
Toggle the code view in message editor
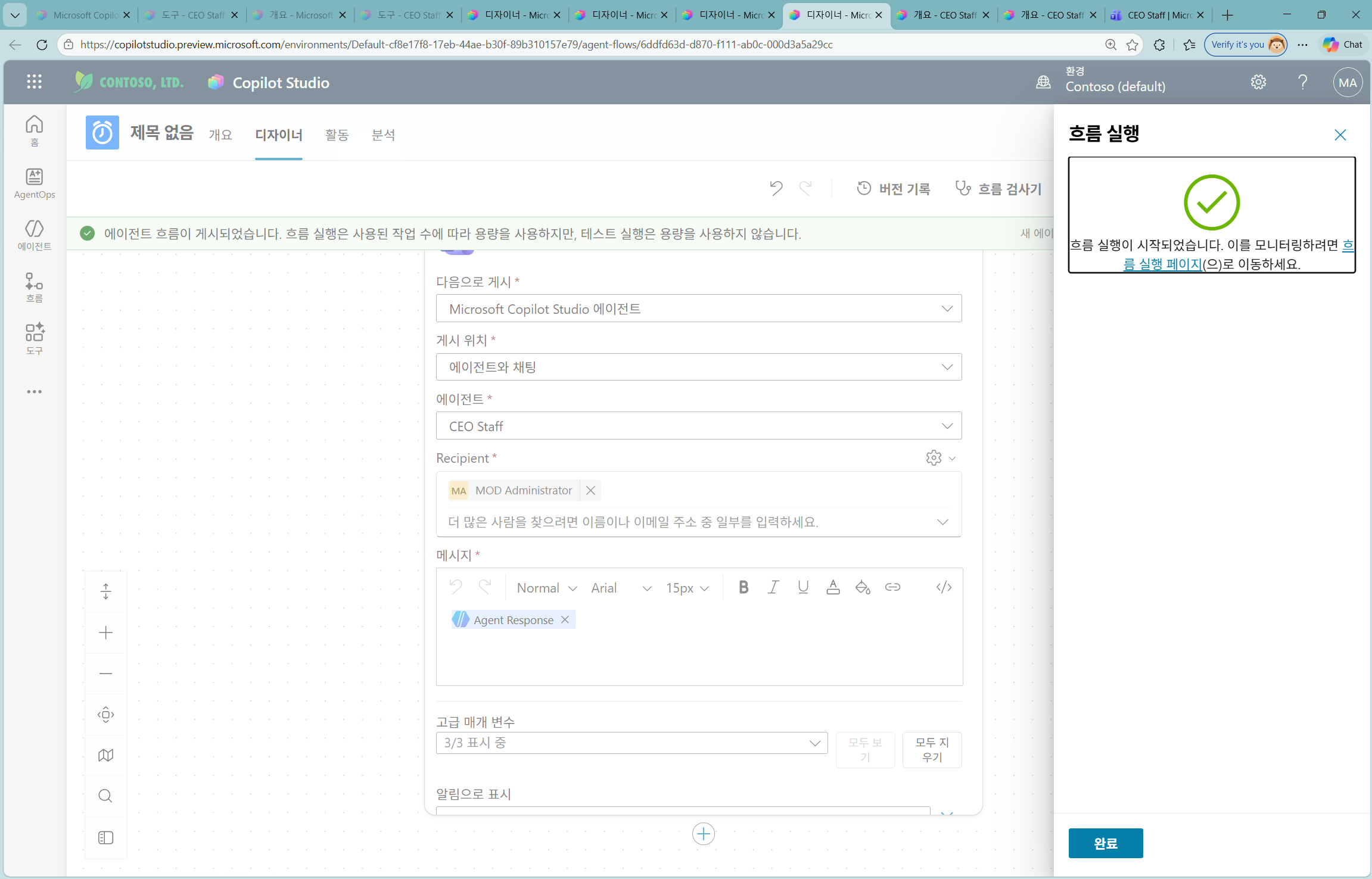[x=944, y=587]
